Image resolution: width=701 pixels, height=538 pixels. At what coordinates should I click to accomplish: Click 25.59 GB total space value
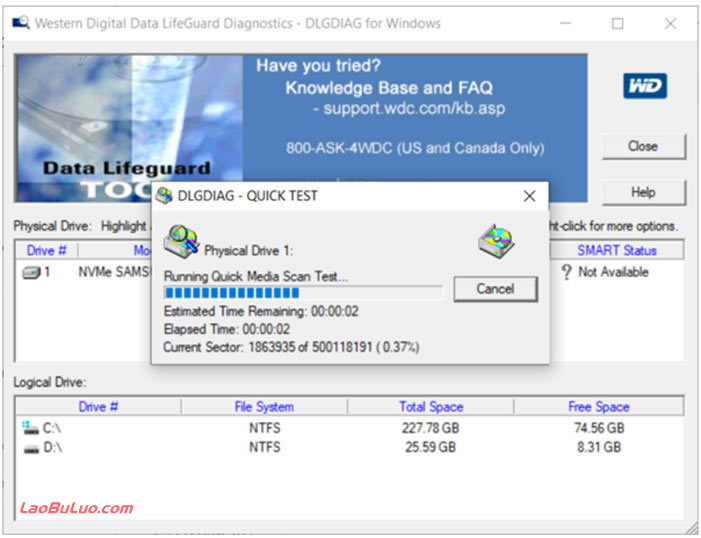pos(431,447)
